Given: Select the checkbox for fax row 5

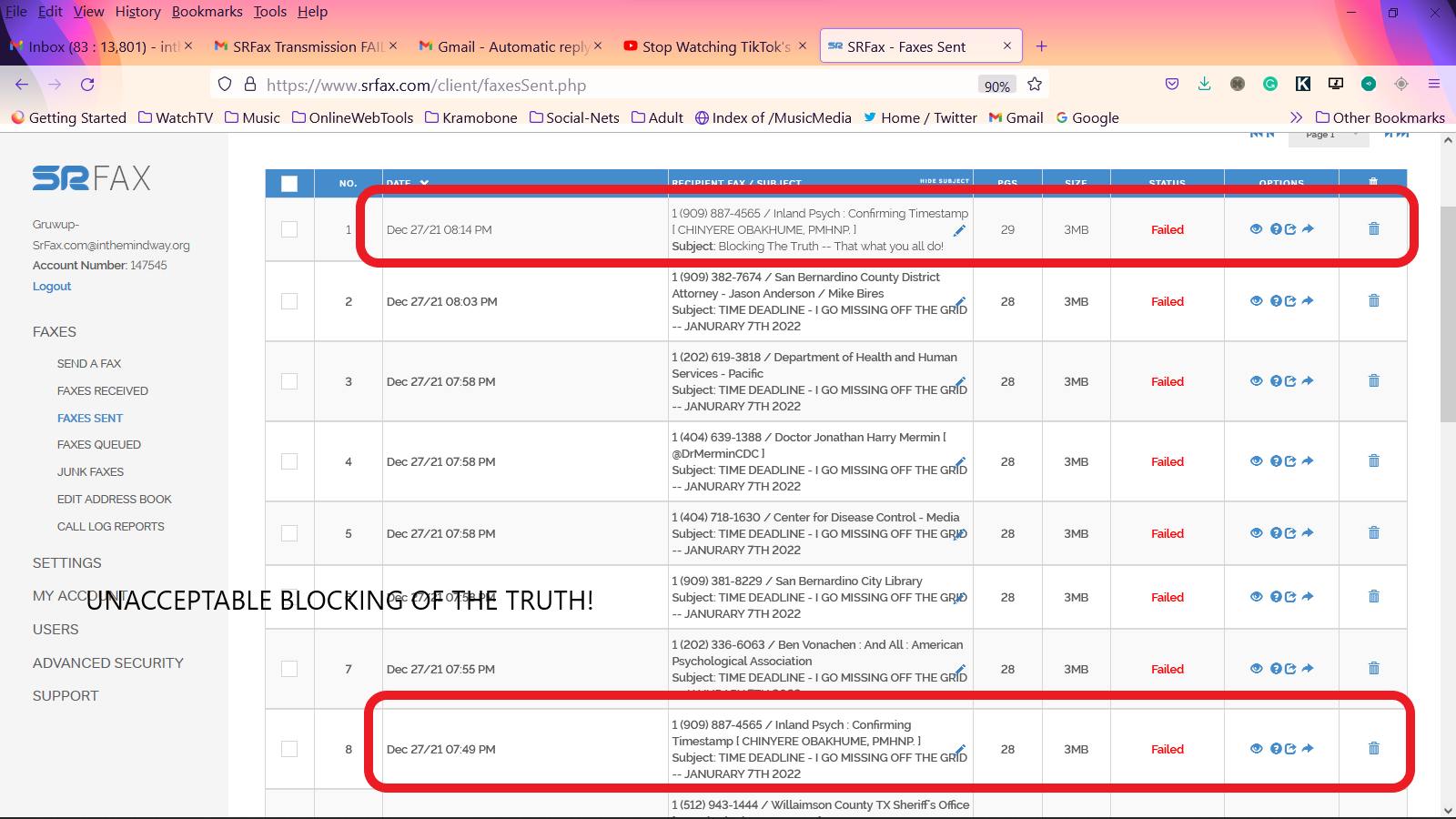Looking at the screenshot, I should [x=289, y=533].
